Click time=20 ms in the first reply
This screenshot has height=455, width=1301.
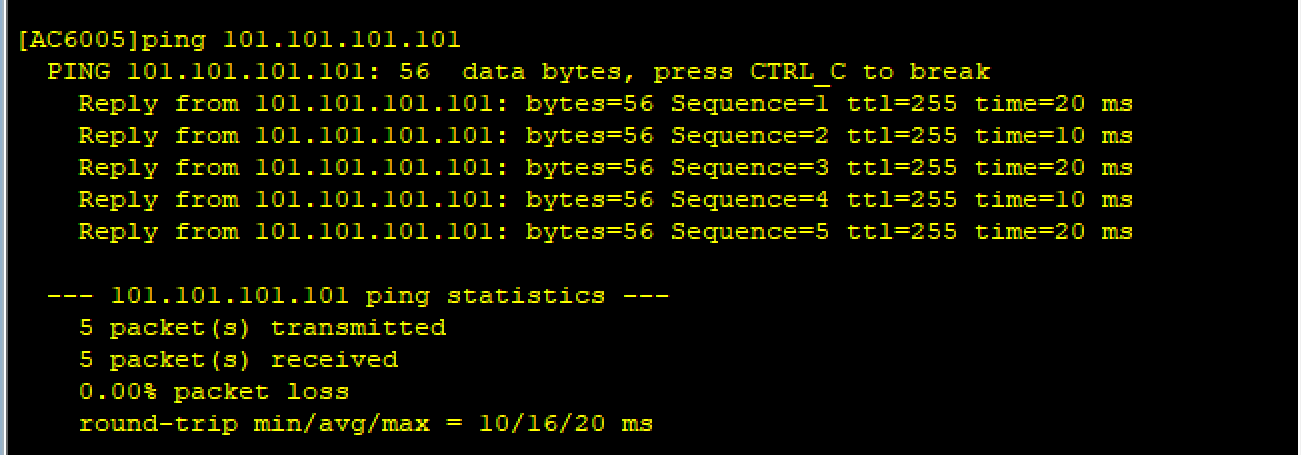[x=1054, y=104]
